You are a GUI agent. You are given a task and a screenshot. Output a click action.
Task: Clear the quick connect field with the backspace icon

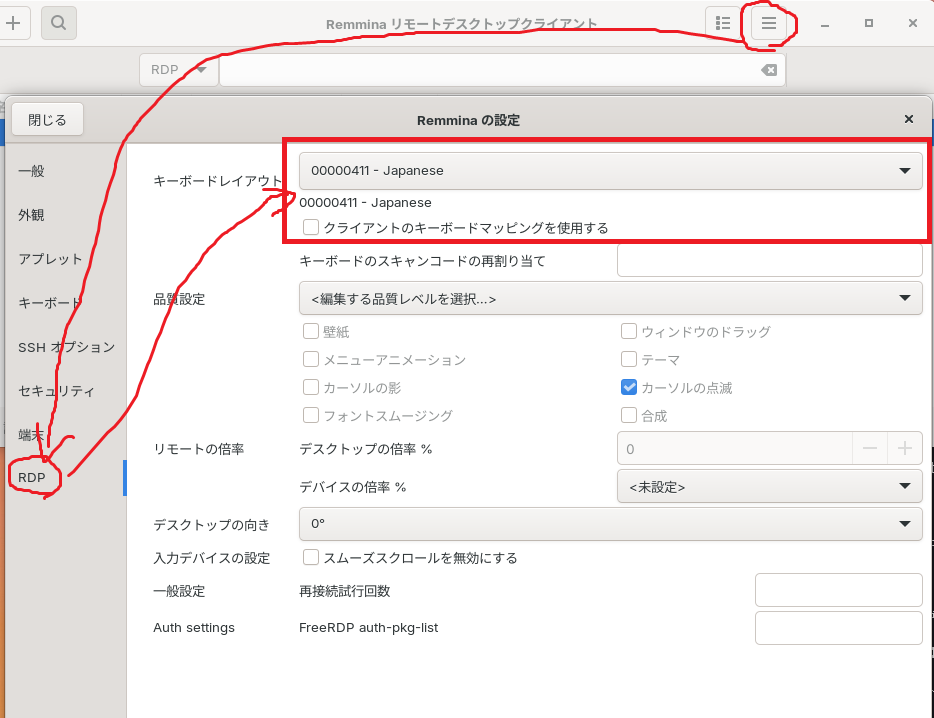[769, 70]
